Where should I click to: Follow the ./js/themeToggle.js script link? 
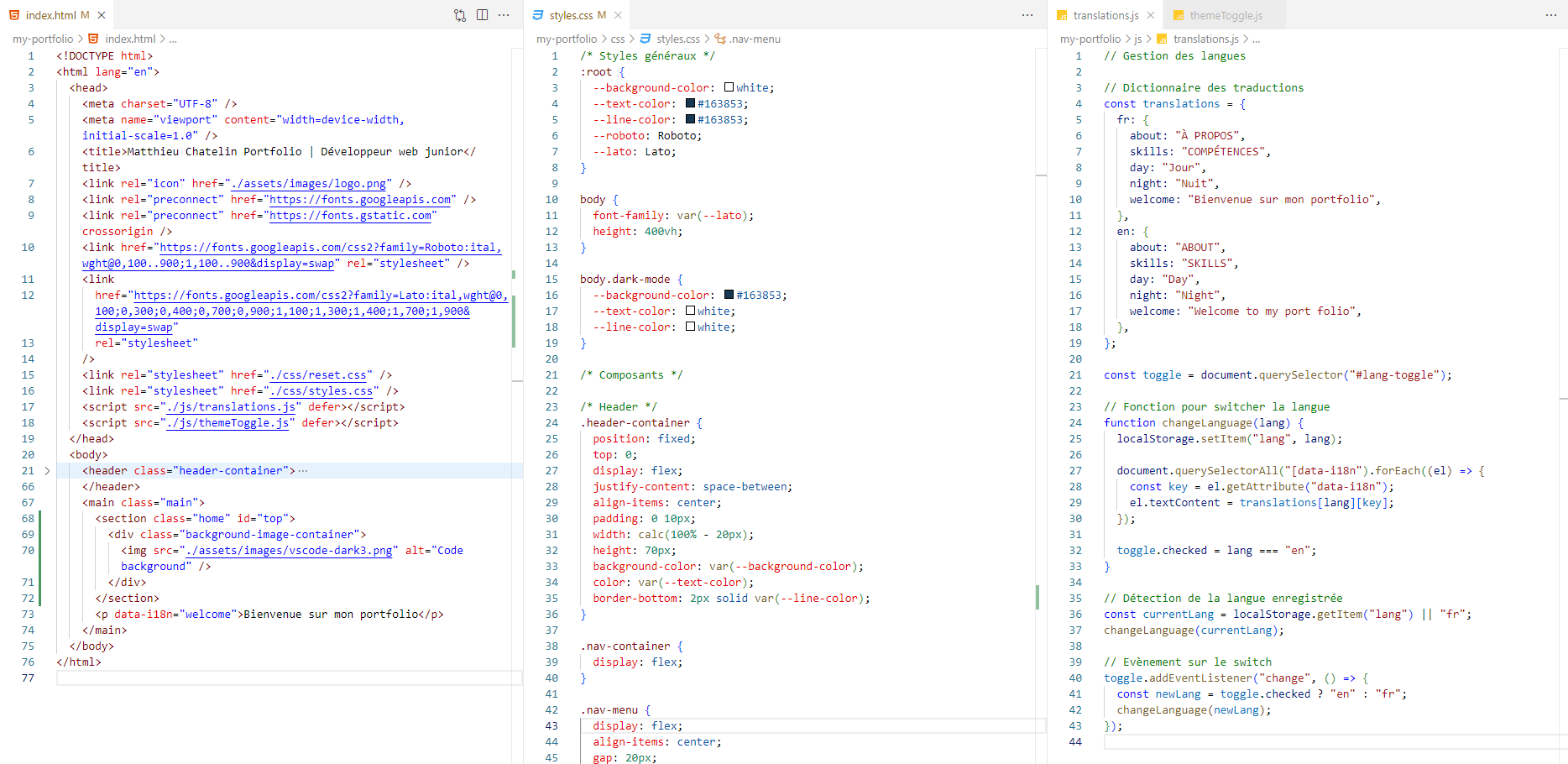pos(227,423)
